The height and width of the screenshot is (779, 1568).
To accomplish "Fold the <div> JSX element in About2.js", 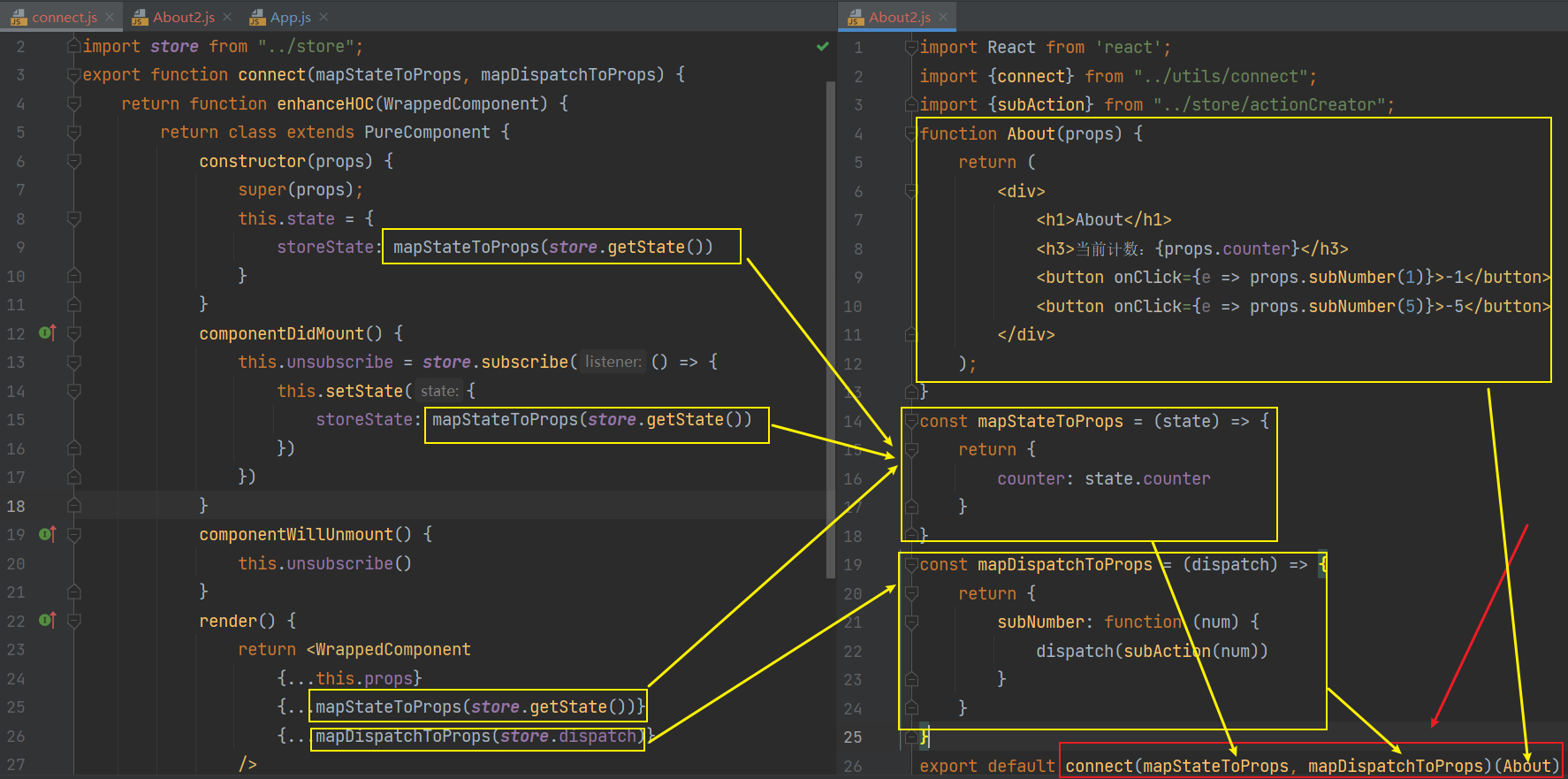I will [911, 191].
